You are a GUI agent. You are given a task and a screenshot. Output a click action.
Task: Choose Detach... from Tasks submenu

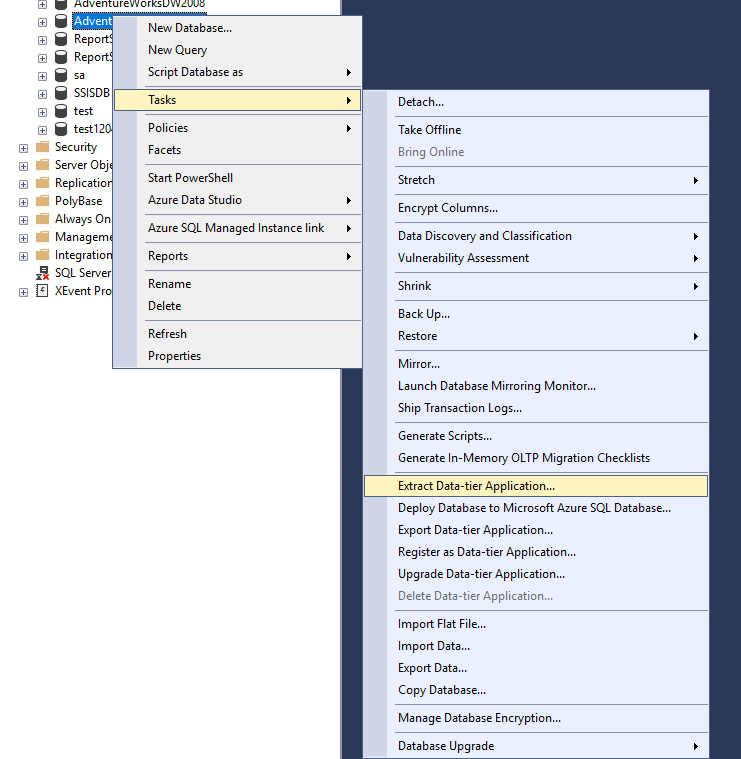click(x=536, y=102)
